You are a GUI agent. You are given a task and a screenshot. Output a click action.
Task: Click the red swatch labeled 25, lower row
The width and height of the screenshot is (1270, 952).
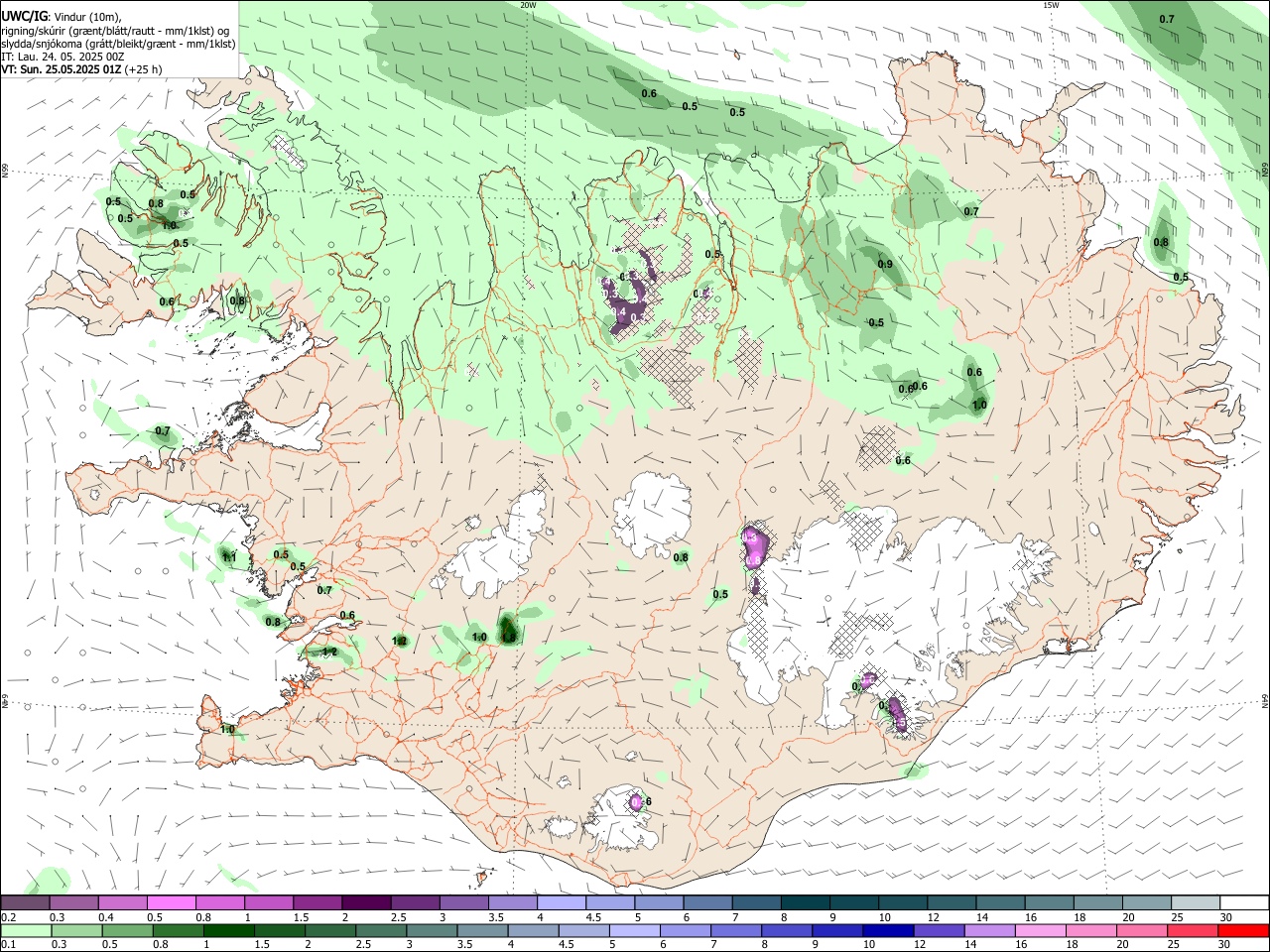[1194, 931]
